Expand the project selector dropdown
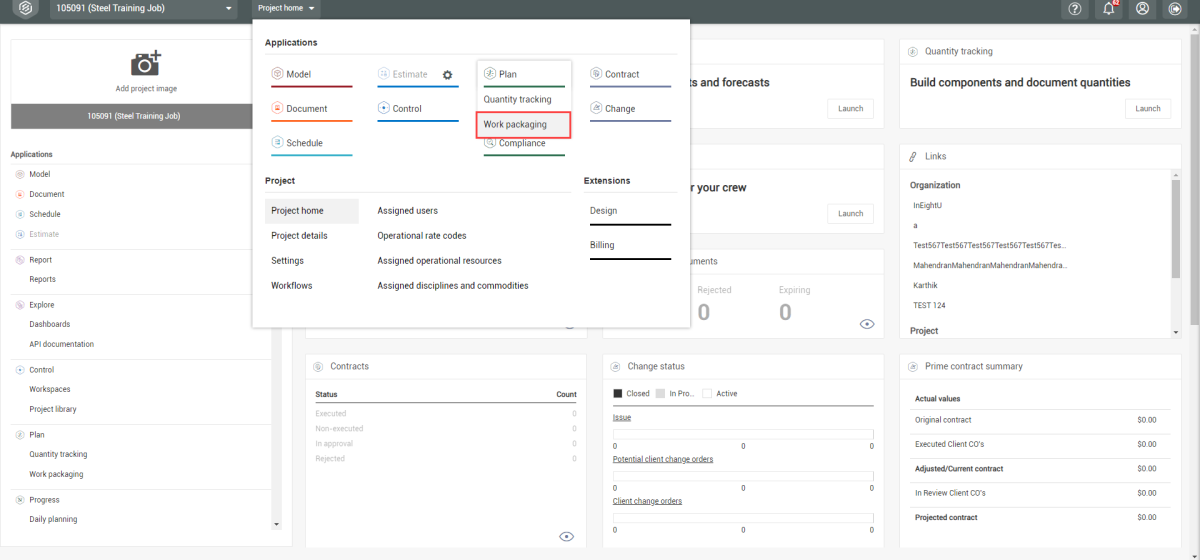 point(229,9)
